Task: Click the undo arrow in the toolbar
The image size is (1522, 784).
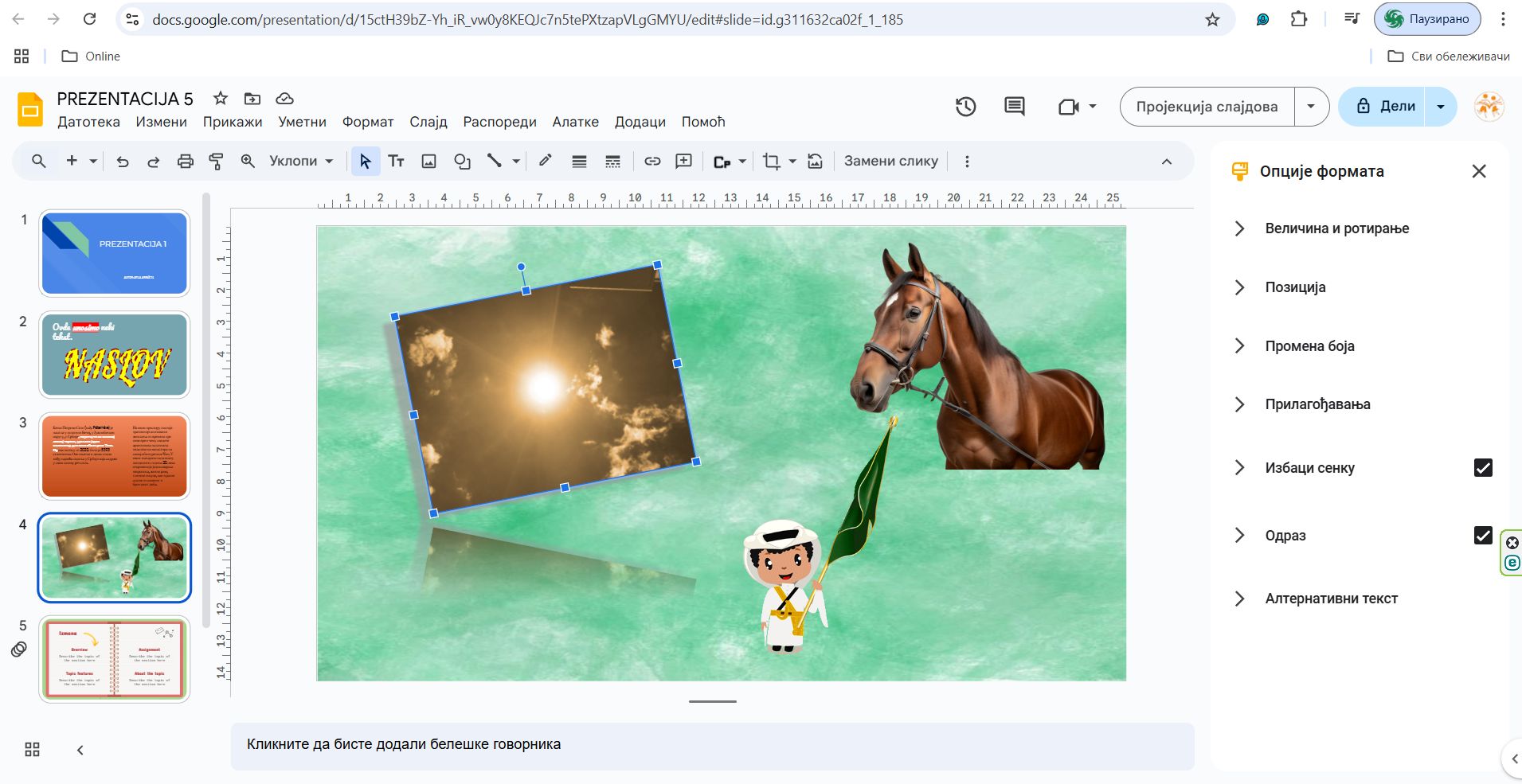Action: [x=123, y=162]
